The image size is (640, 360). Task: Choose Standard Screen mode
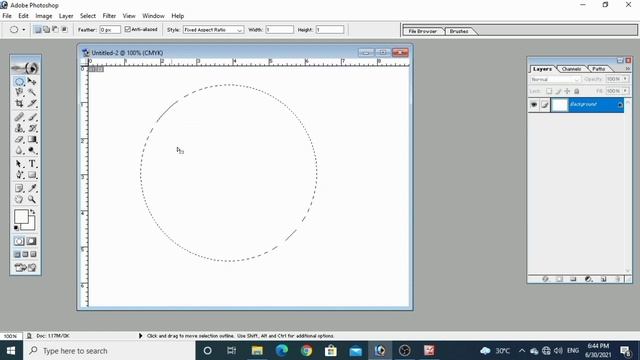pyautogui.click(x=17, y=254)
